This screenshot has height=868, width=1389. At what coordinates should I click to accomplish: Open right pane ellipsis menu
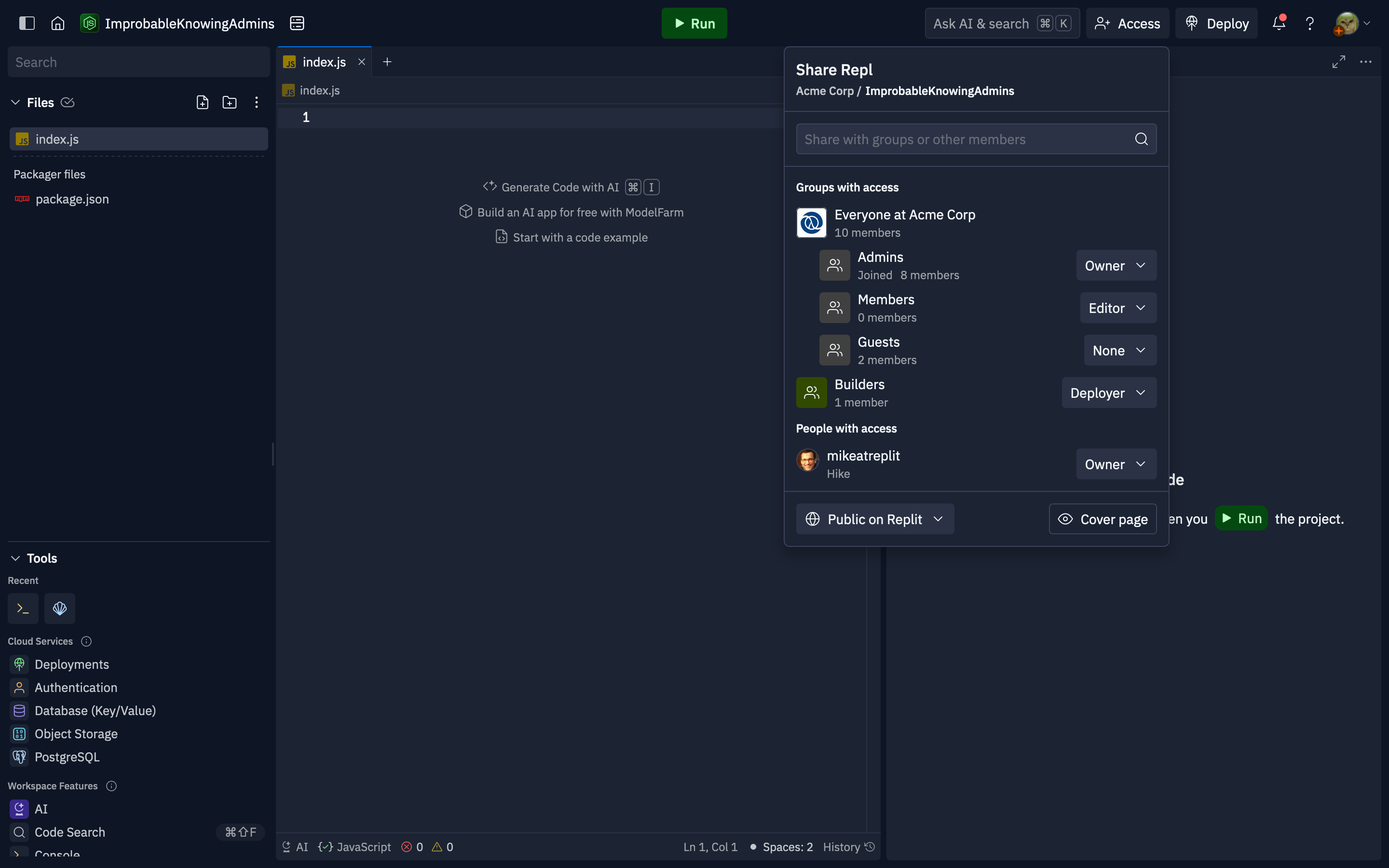[x=1365, y=61]
